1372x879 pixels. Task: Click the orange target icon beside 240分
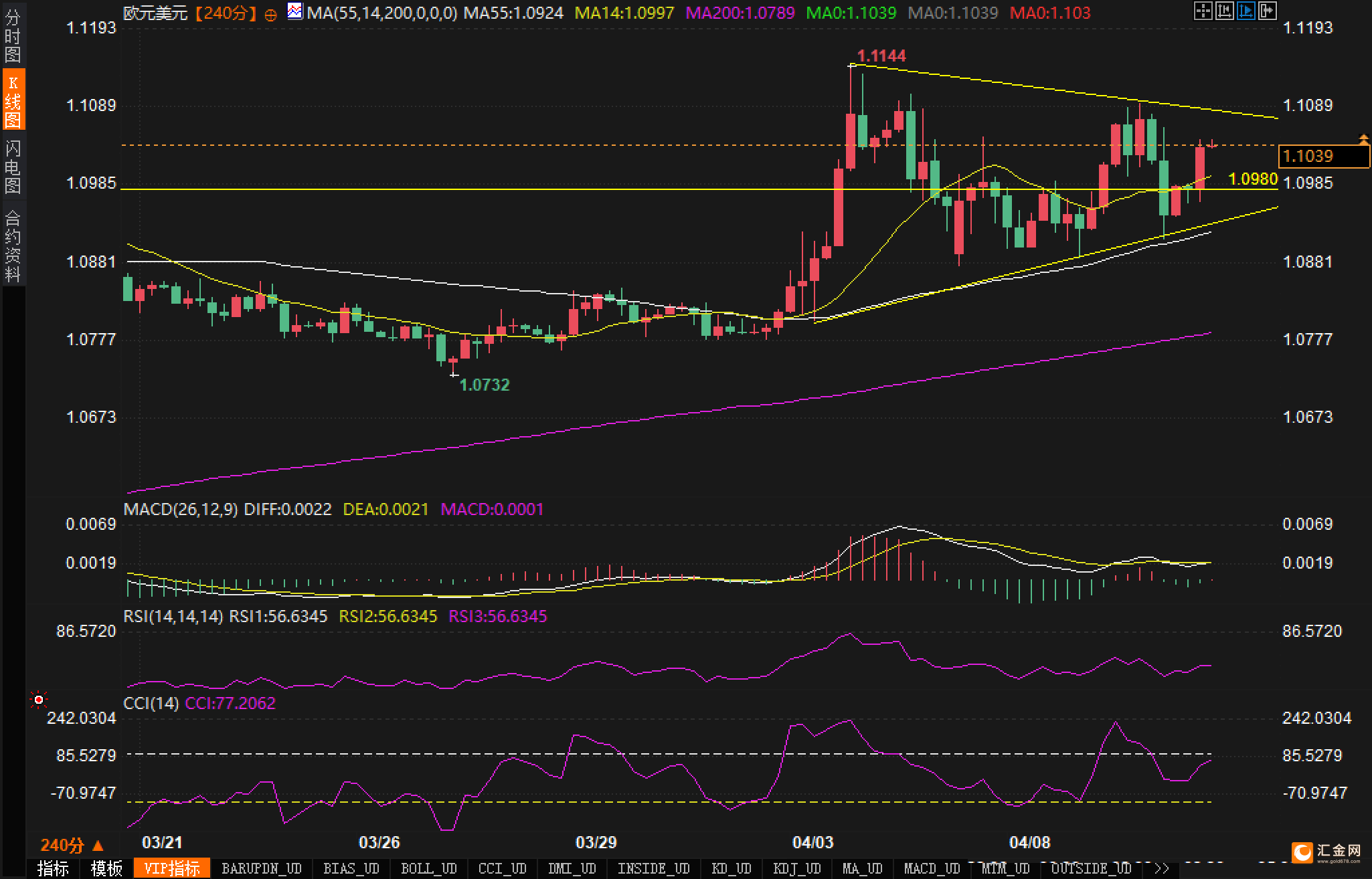(271, 14)
